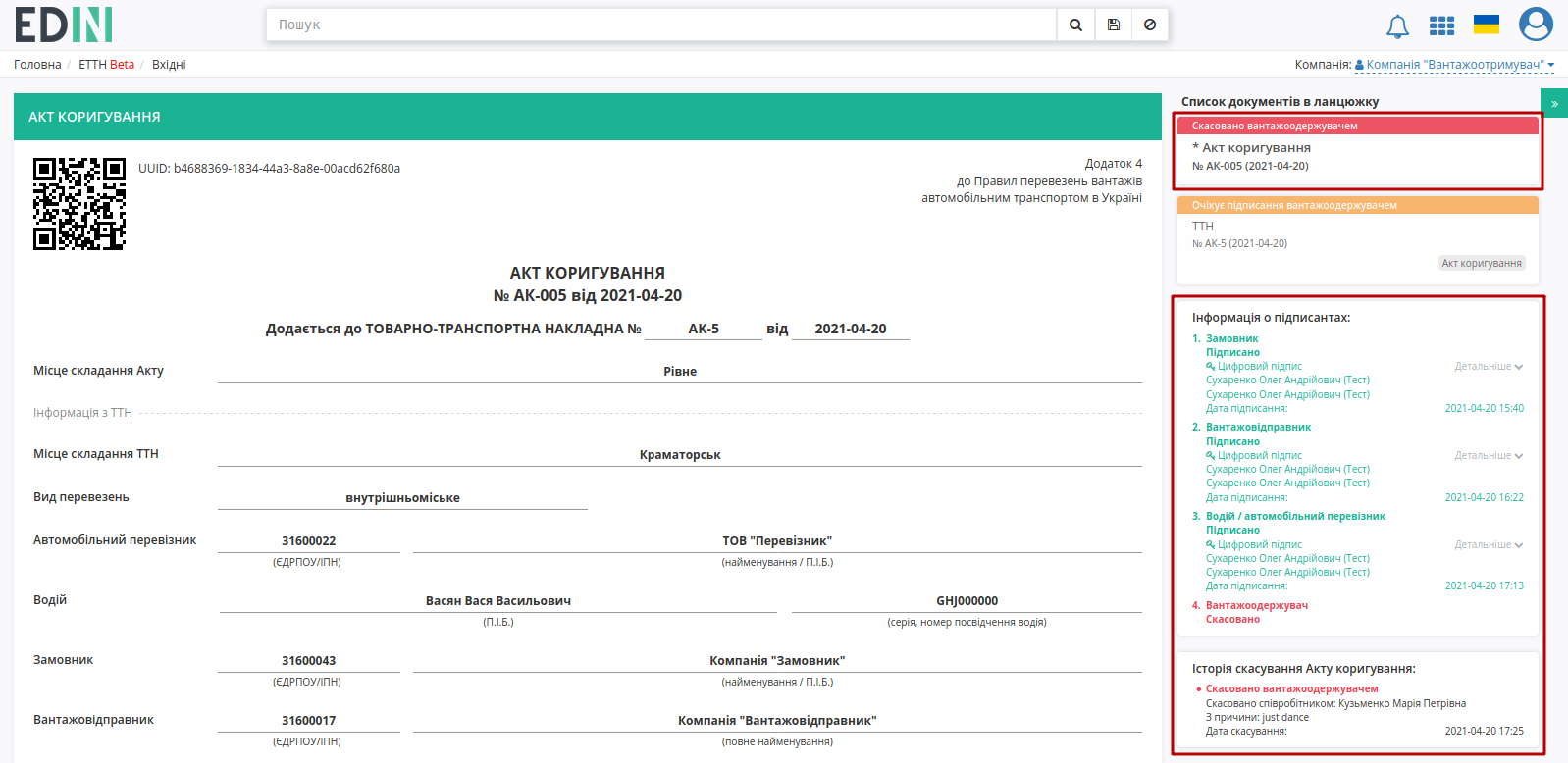Image resolution: width=1568 pixels, height=763 pixels.
Task: Open the notifications bell
Action: tap(1397, 26)
